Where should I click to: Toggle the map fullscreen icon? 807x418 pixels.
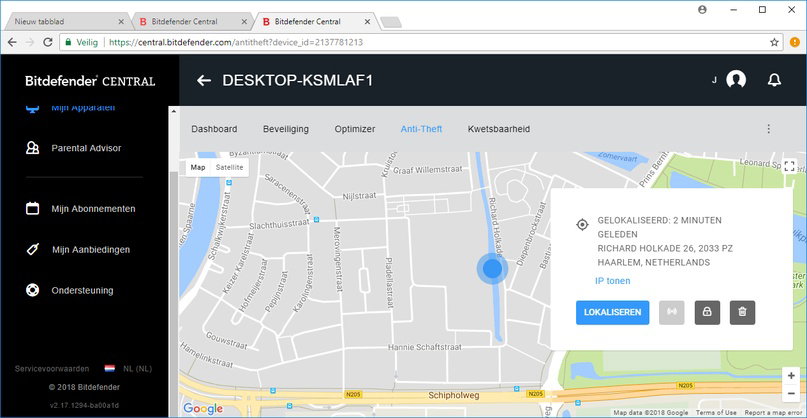pyautogui.click(x=789, y=166)
